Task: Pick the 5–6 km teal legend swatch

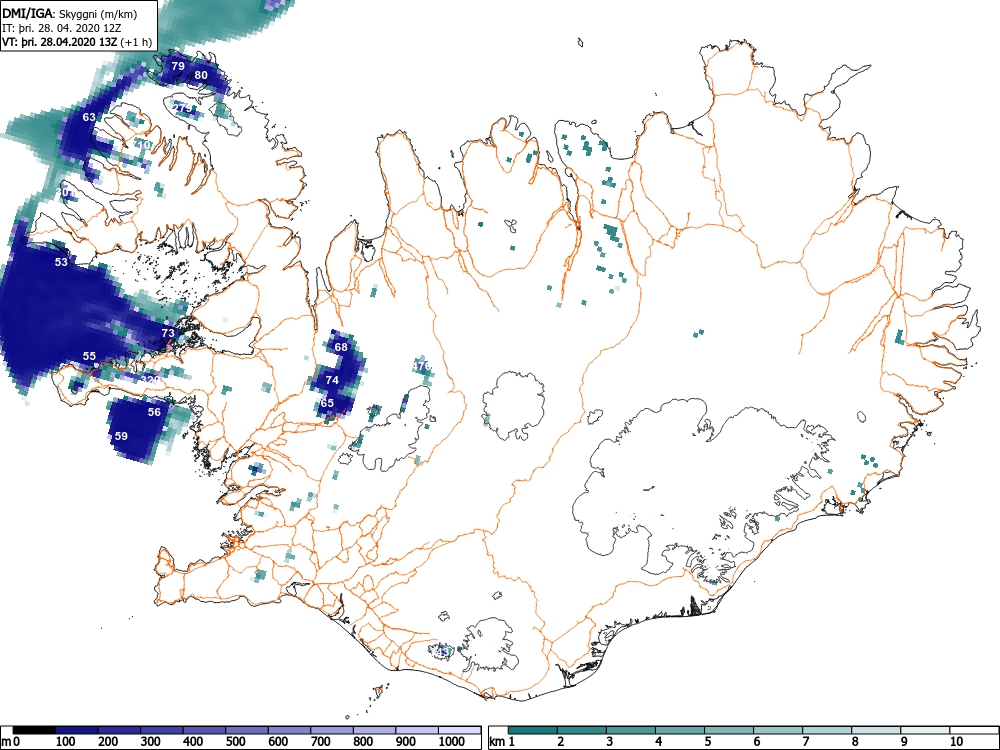Action: pyautogui.click(x=729, y=730)
